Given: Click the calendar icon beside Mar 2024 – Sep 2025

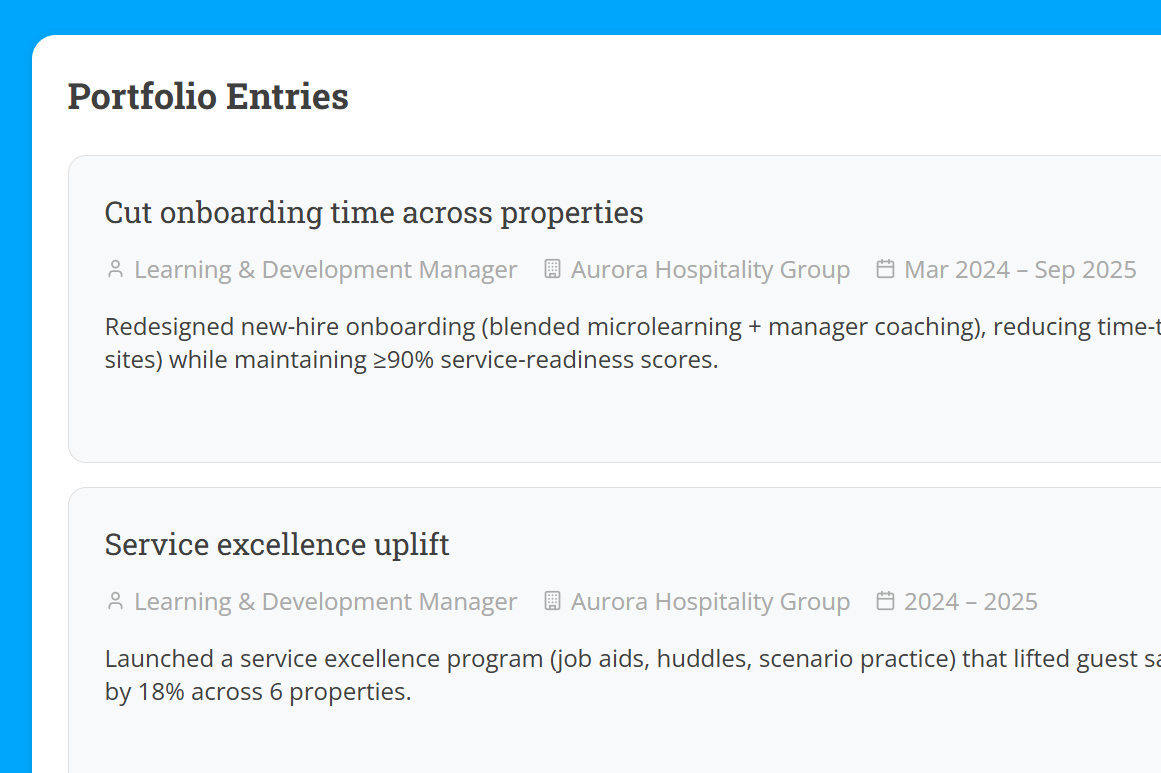Looking at the screenshot, I should pos(885,269).
